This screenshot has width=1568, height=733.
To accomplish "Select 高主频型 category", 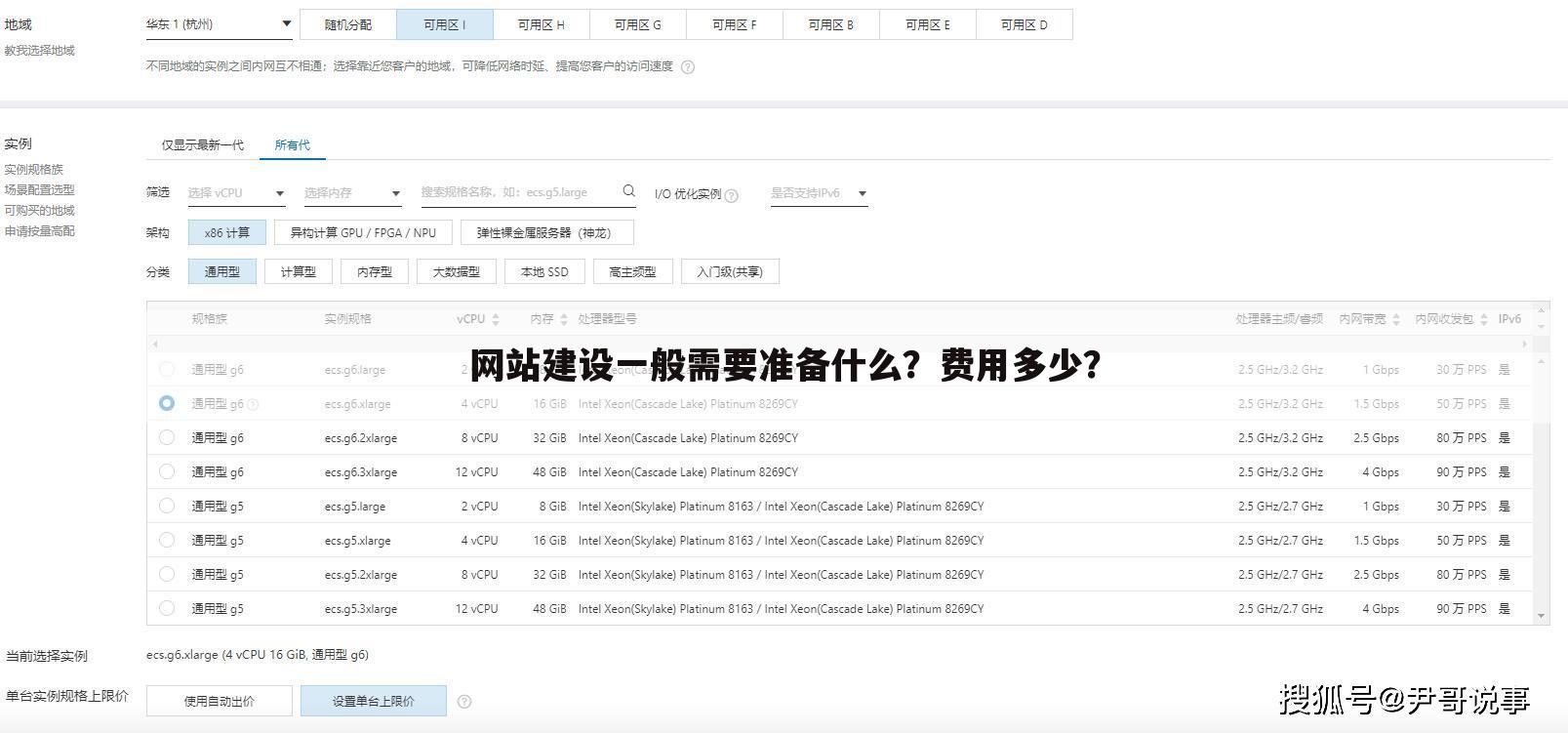I will (632, 271).
